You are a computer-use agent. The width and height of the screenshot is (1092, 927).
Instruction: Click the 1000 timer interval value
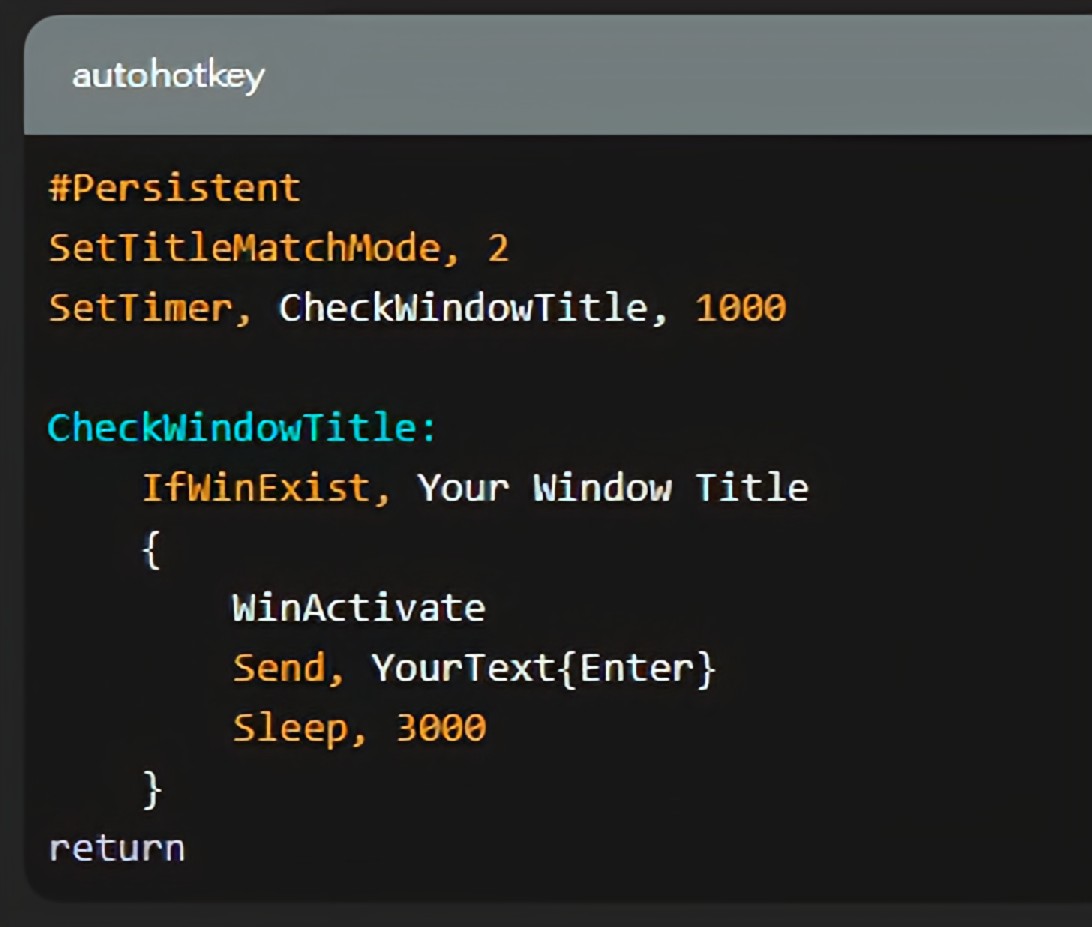coord(736,308)
